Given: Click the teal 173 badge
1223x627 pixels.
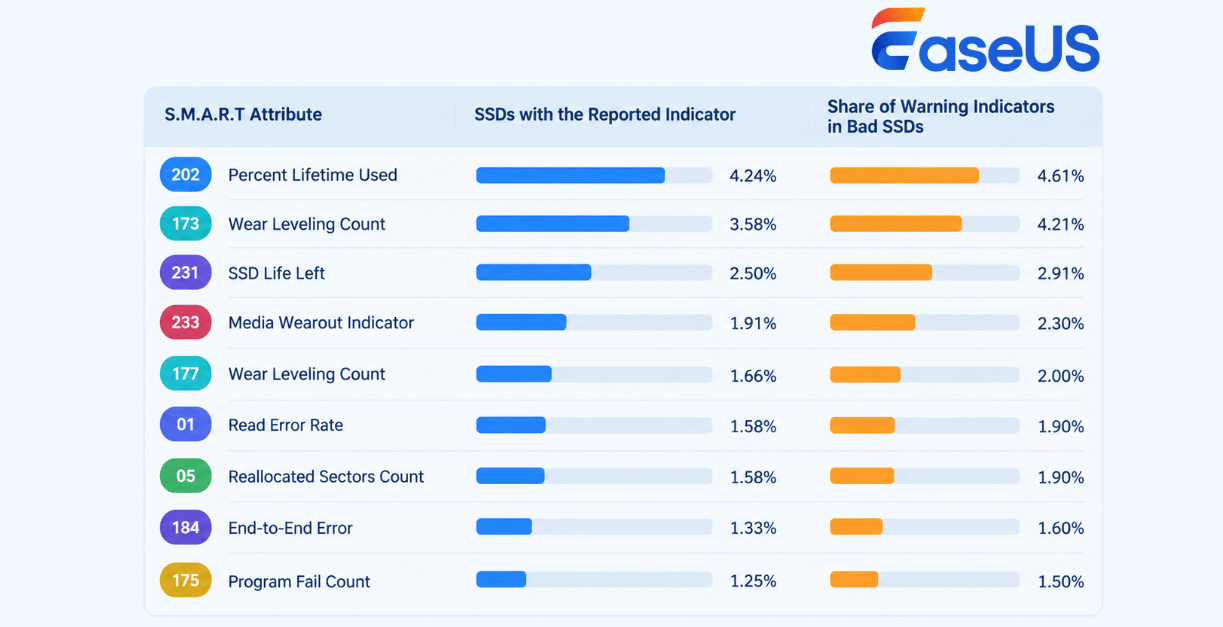Looking at the screenshot, I should pos(186,224).
